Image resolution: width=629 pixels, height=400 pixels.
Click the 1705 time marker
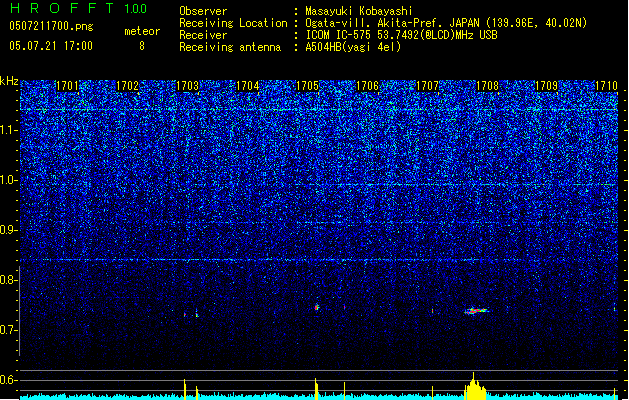click(x=307, y=86)
